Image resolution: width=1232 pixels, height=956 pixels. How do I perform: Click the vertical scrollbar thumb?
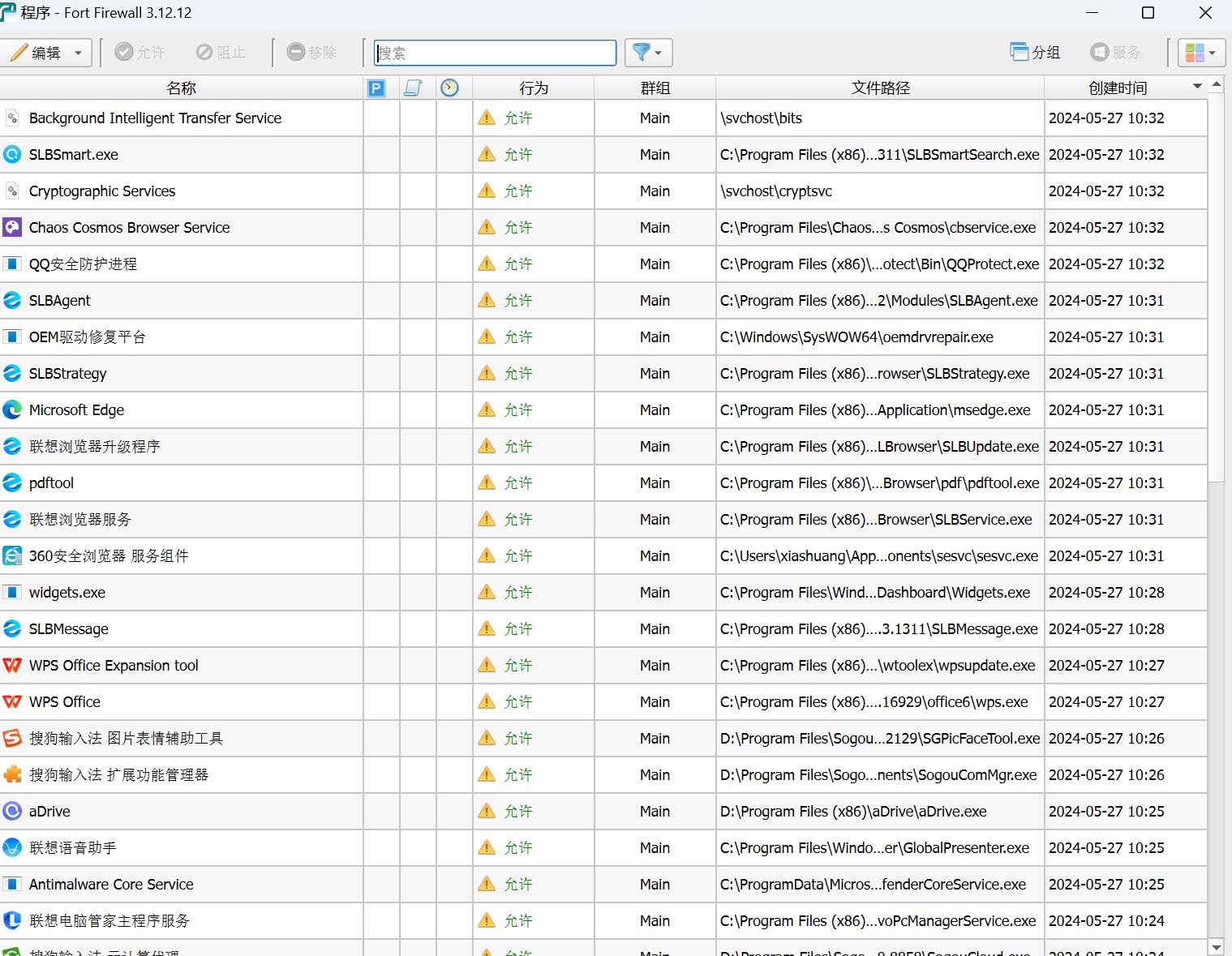[1216, 288]
